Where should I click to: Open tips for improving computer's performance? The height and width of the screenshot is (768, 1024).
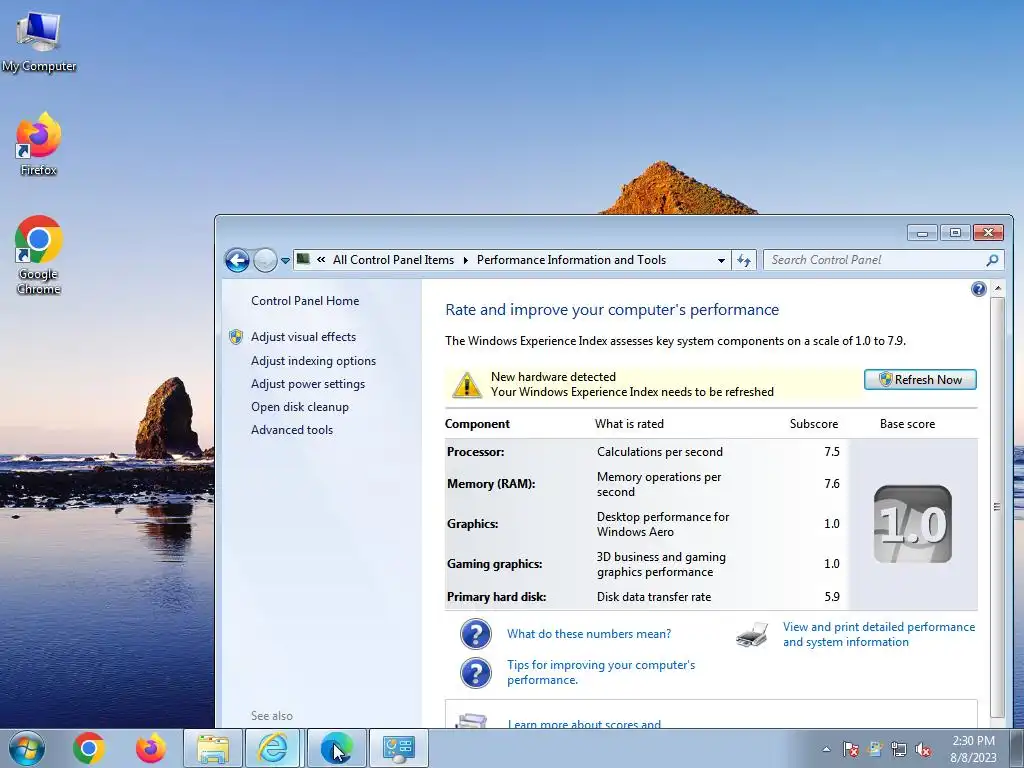[x=601, y=672]
